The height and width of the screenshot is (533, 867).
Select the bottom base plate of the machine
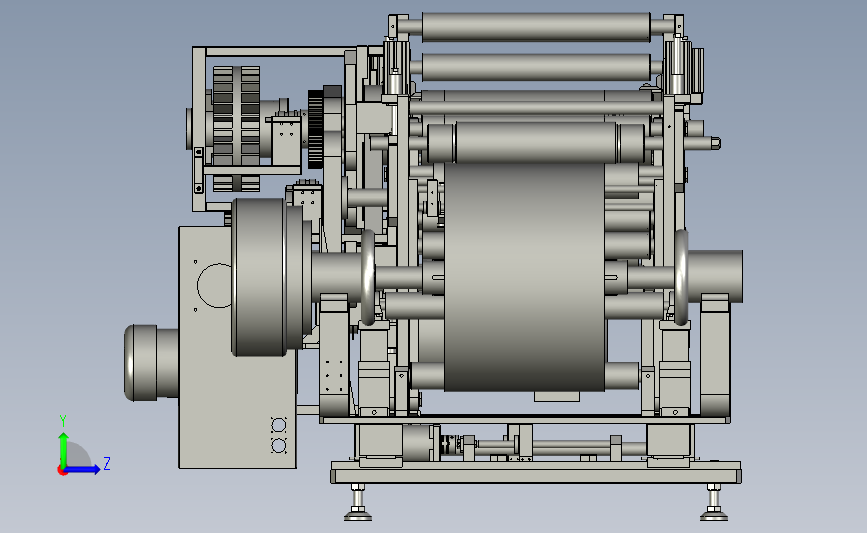tap(536, 472)
